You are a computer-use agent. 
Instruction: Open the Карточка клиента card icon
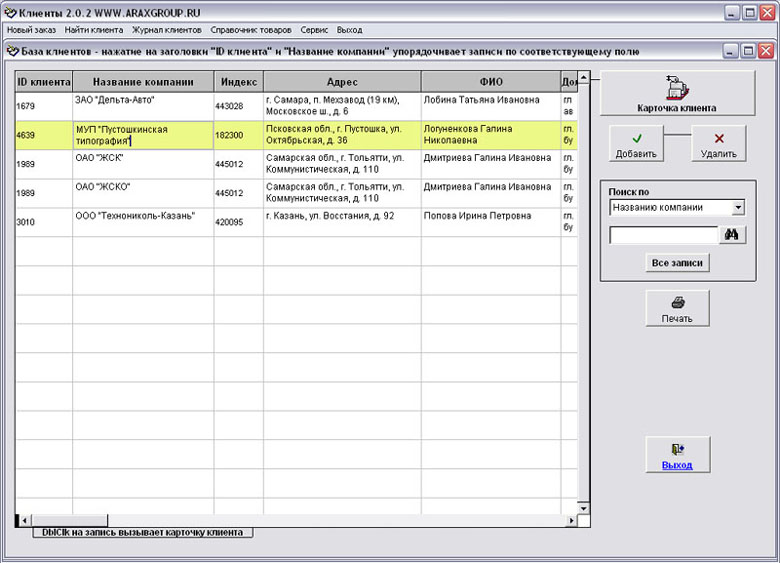click(x=677, y=87)
